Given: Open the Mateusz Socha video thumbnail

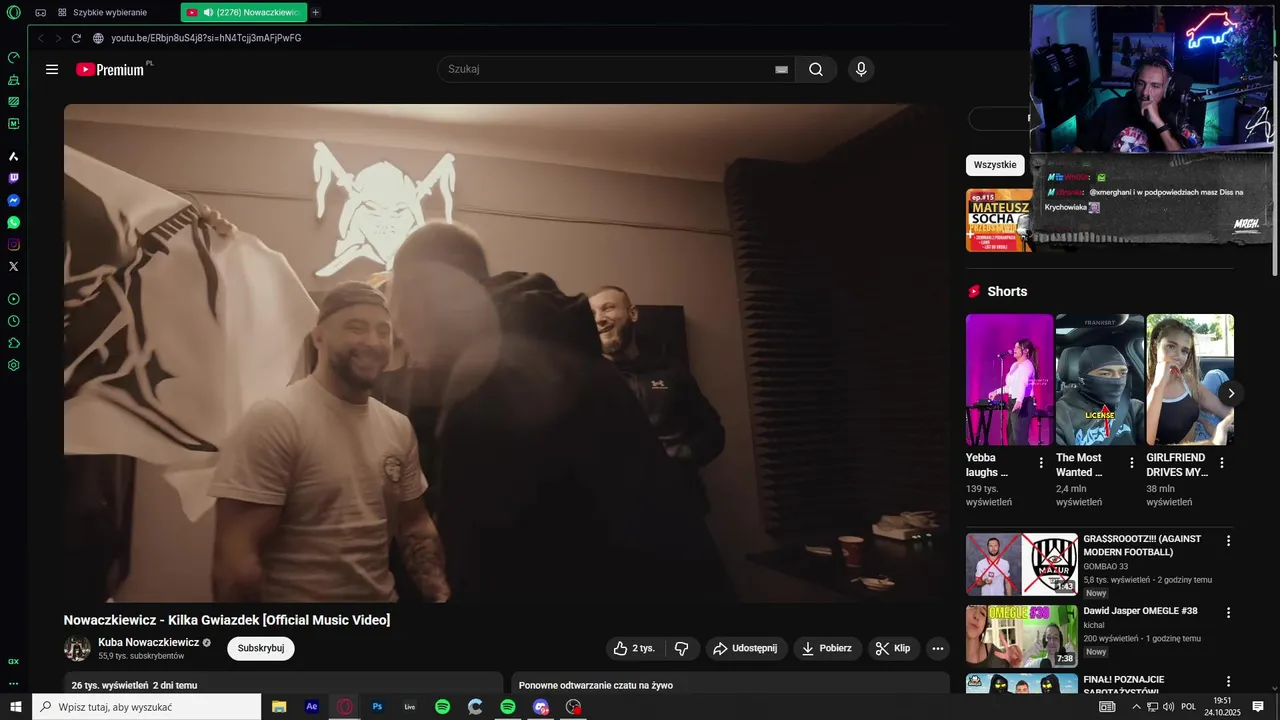Looking at the screenshot, I should click(x=999, y=220).
